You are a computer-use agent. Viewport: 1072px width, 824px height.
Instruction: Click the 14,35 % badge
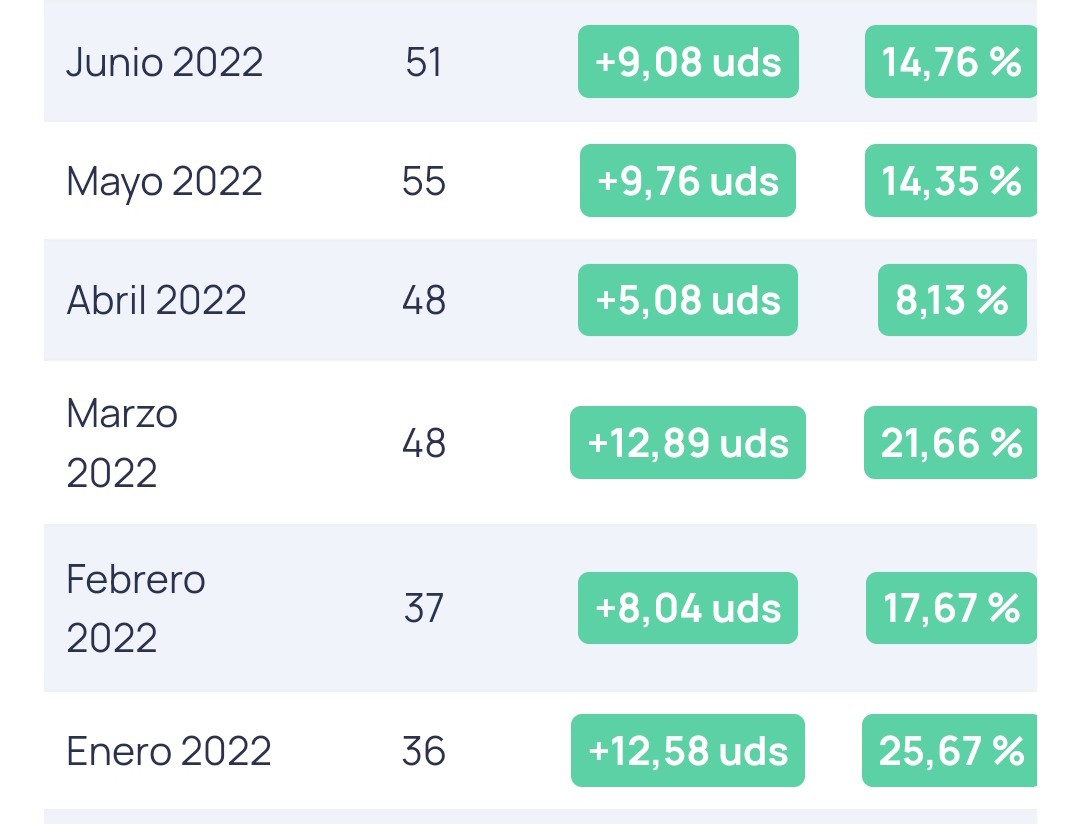tap(951, 181)
